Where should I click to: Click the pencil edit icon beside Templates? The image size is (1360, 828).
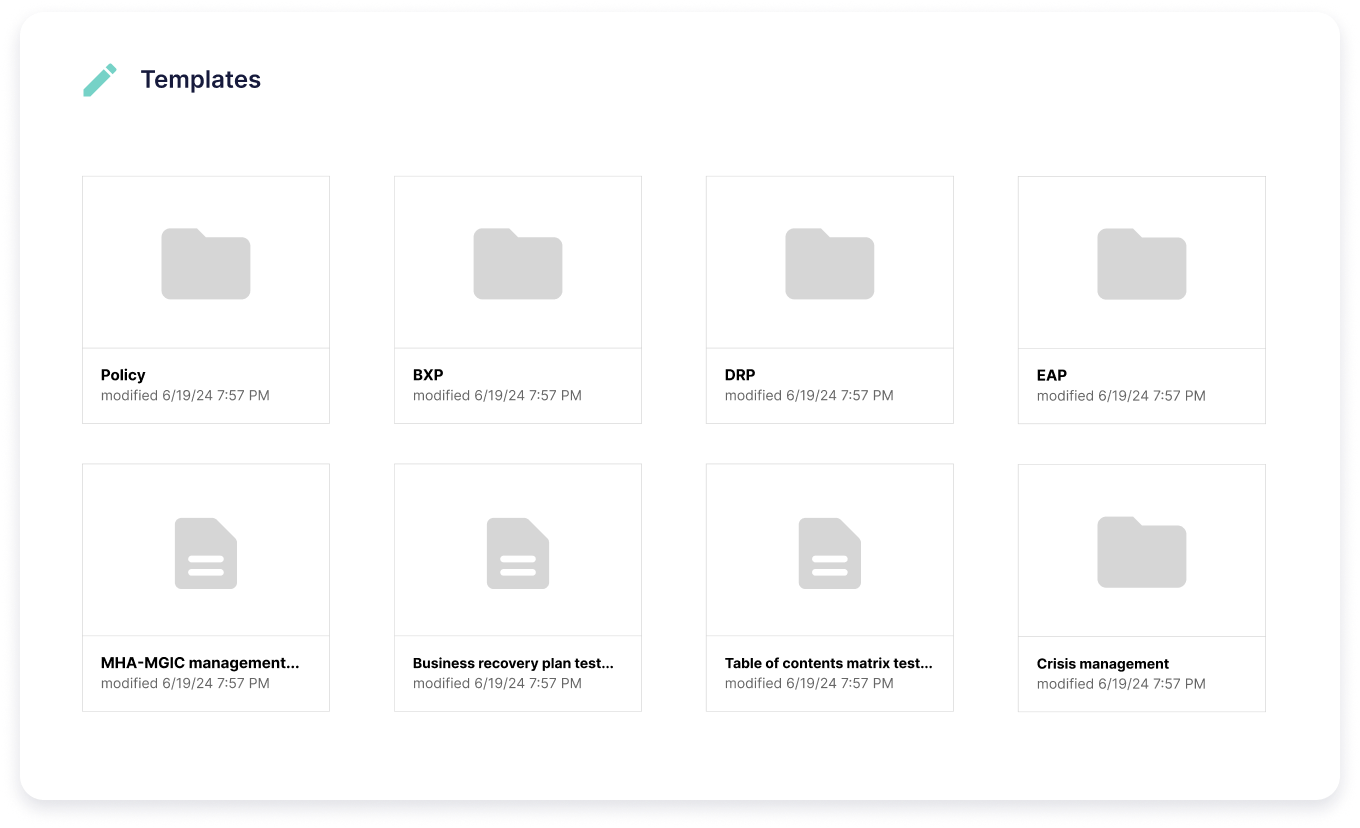tap(99, 80)
